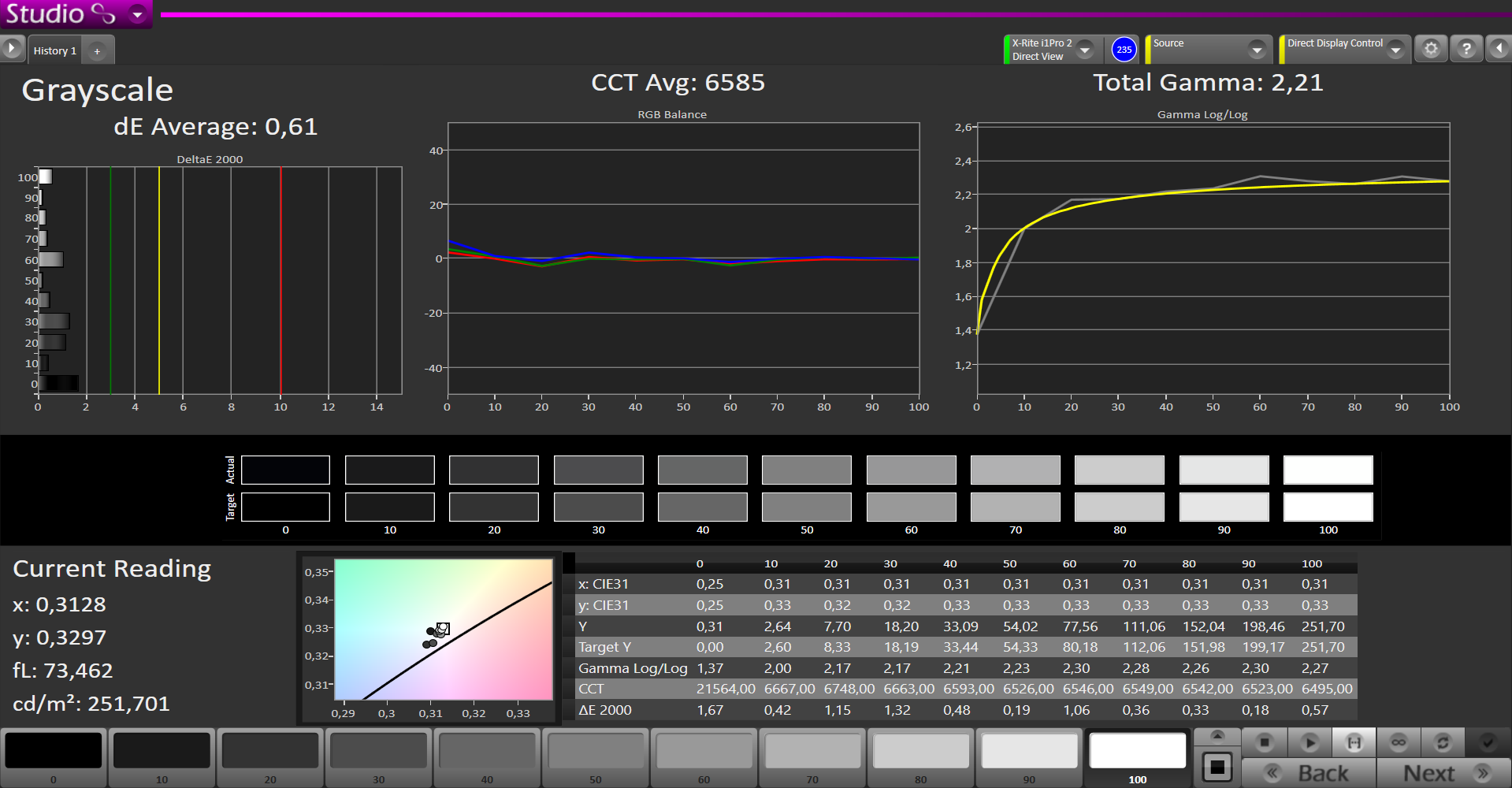Click the 'cd/m²: 251,701' reading
The width and height of the screenshot is (1512, 788).
click(91, 703)
